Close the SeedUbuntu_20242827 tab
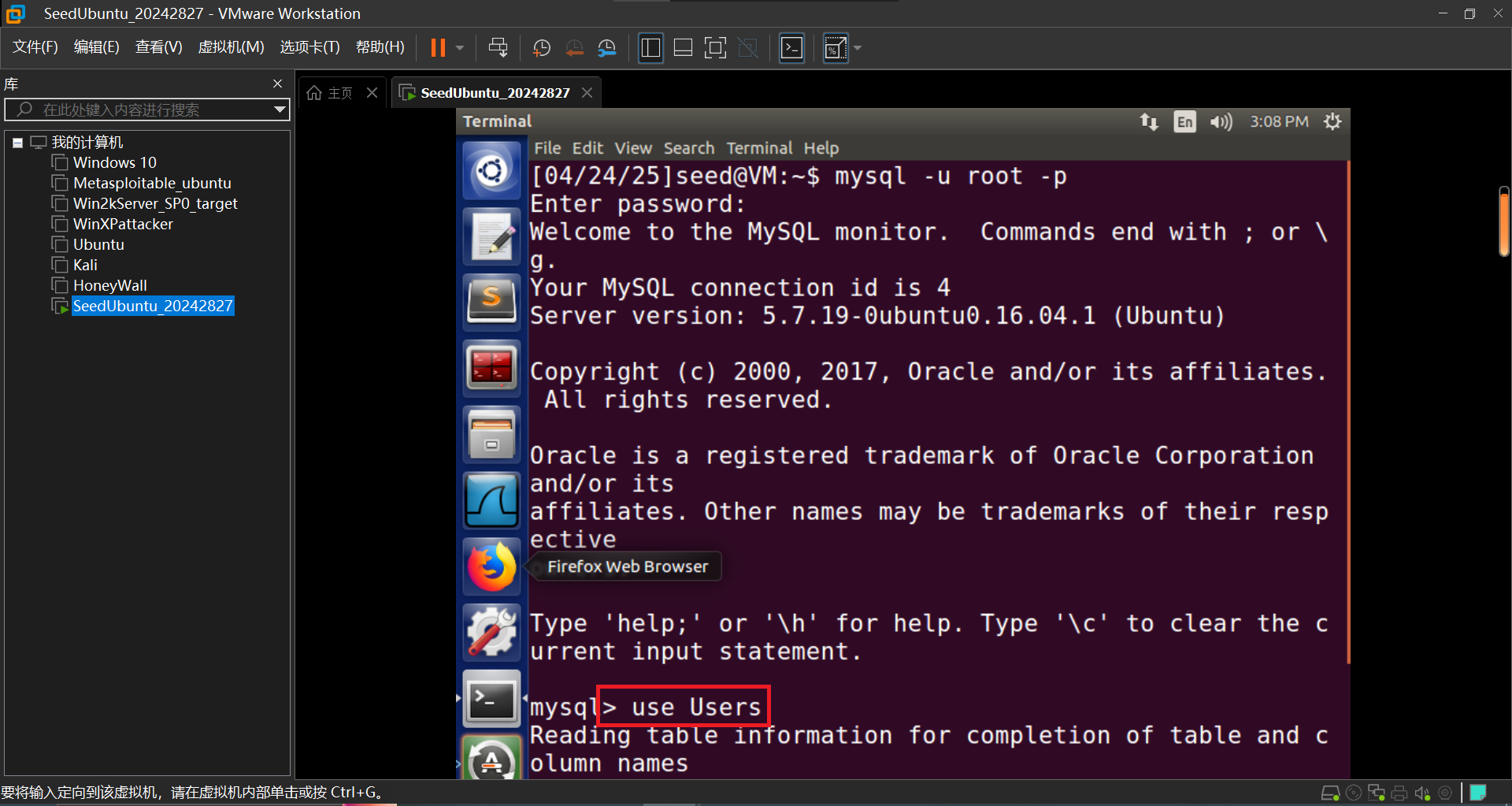Screen dimensions: 1512x806 587,93
